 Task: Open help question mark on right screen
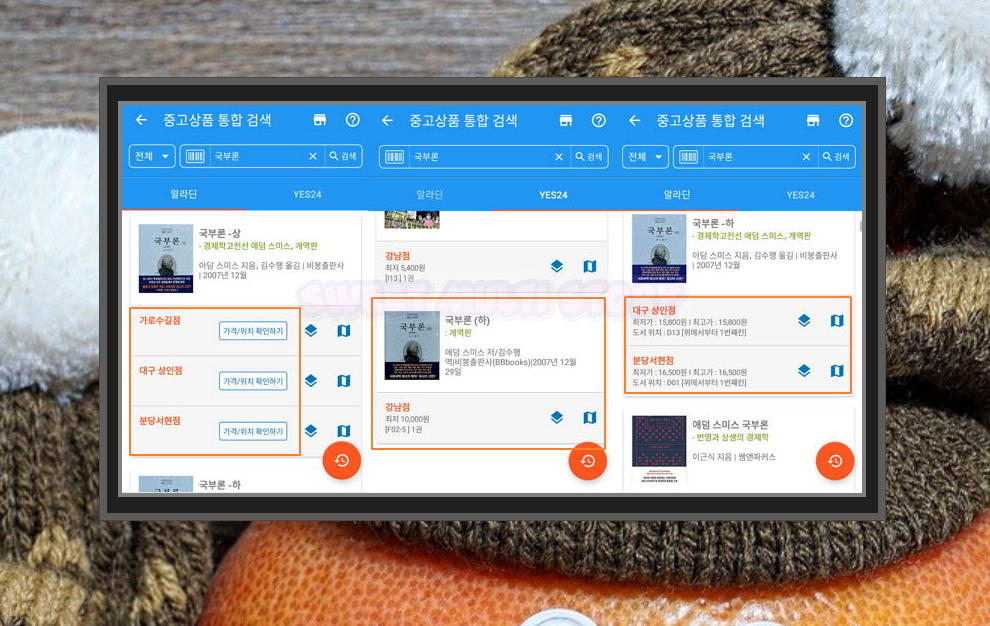pyautogui.click(x=846, y=120)
